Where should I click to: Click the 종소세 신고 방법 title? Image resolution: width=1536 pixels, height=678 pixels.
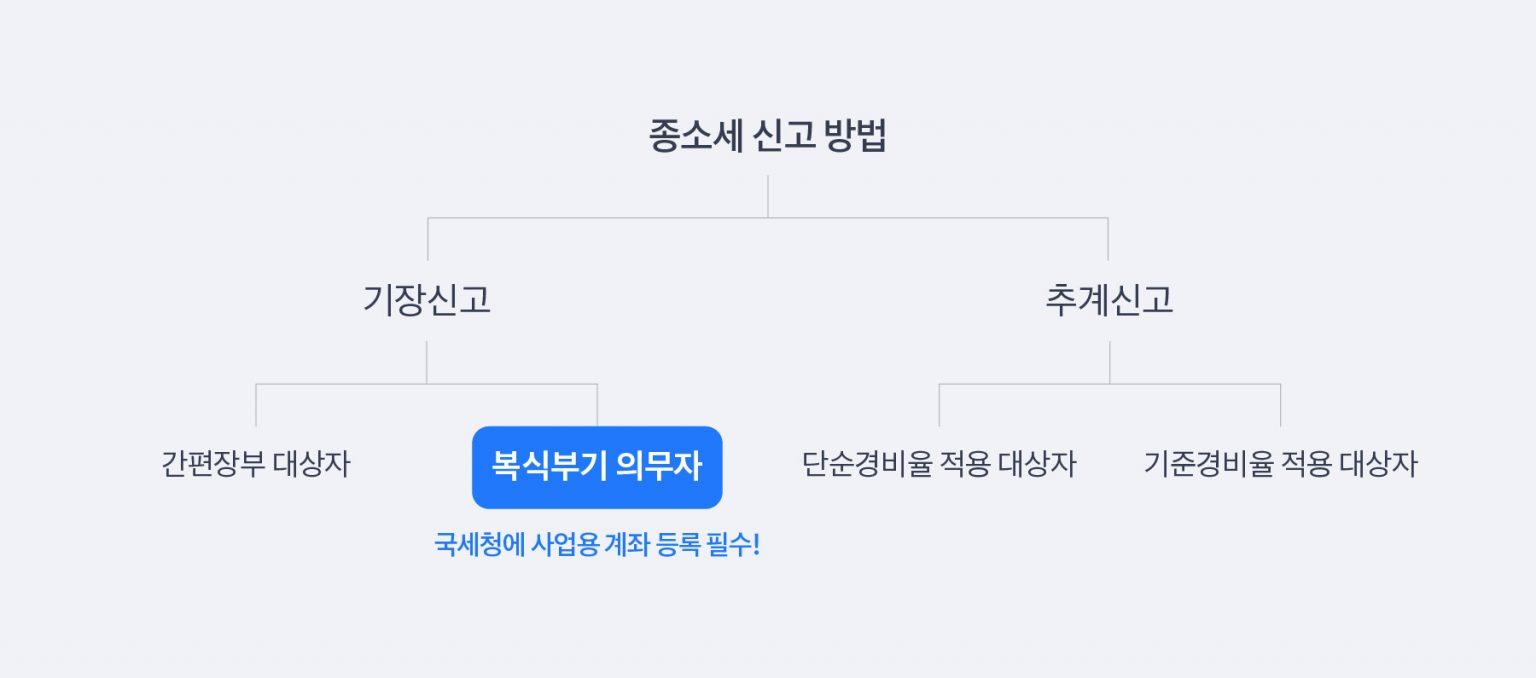coord(767,137)
